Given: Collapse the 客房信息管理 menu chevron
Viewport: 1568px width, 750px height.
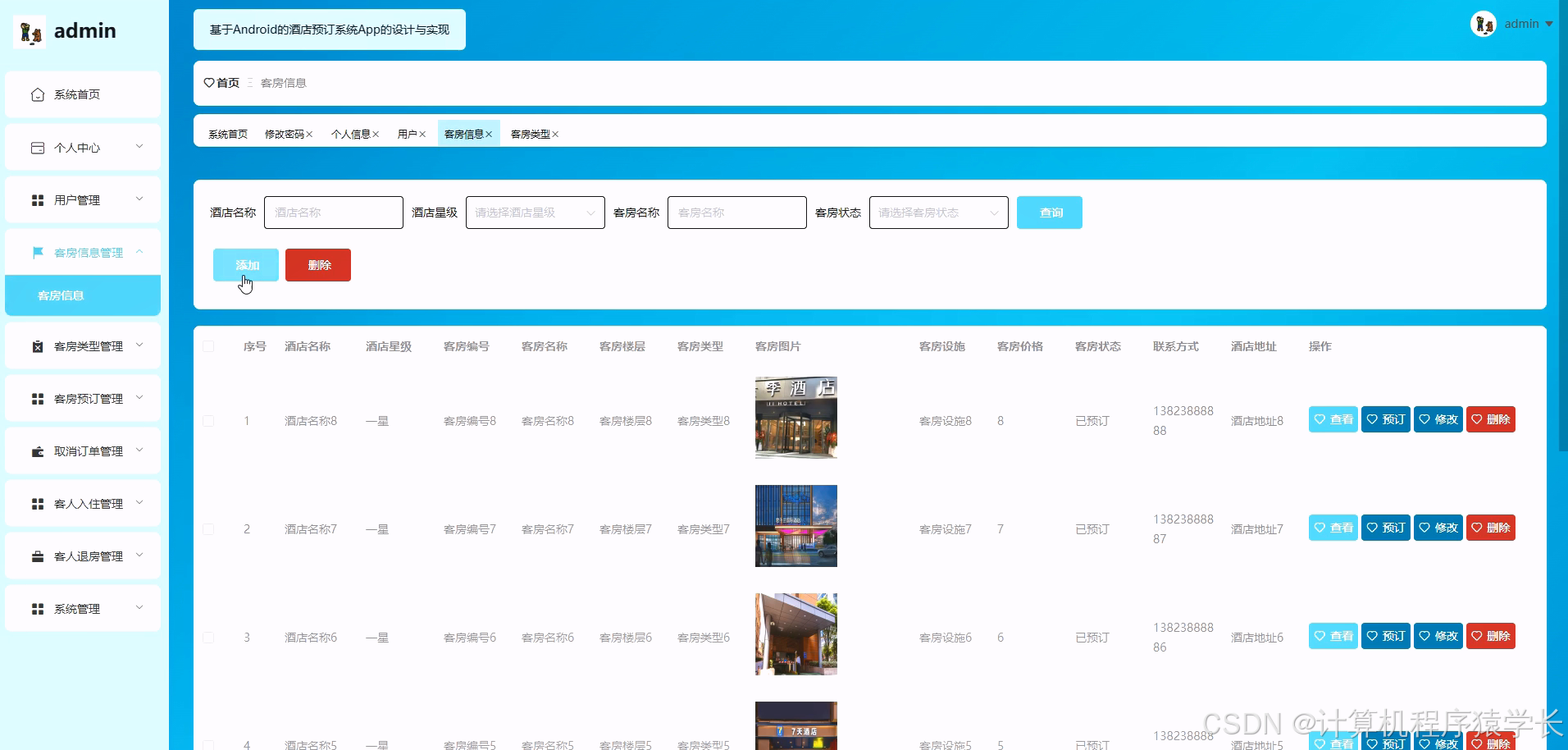Looking at the screenshot, I should [139, 251].
